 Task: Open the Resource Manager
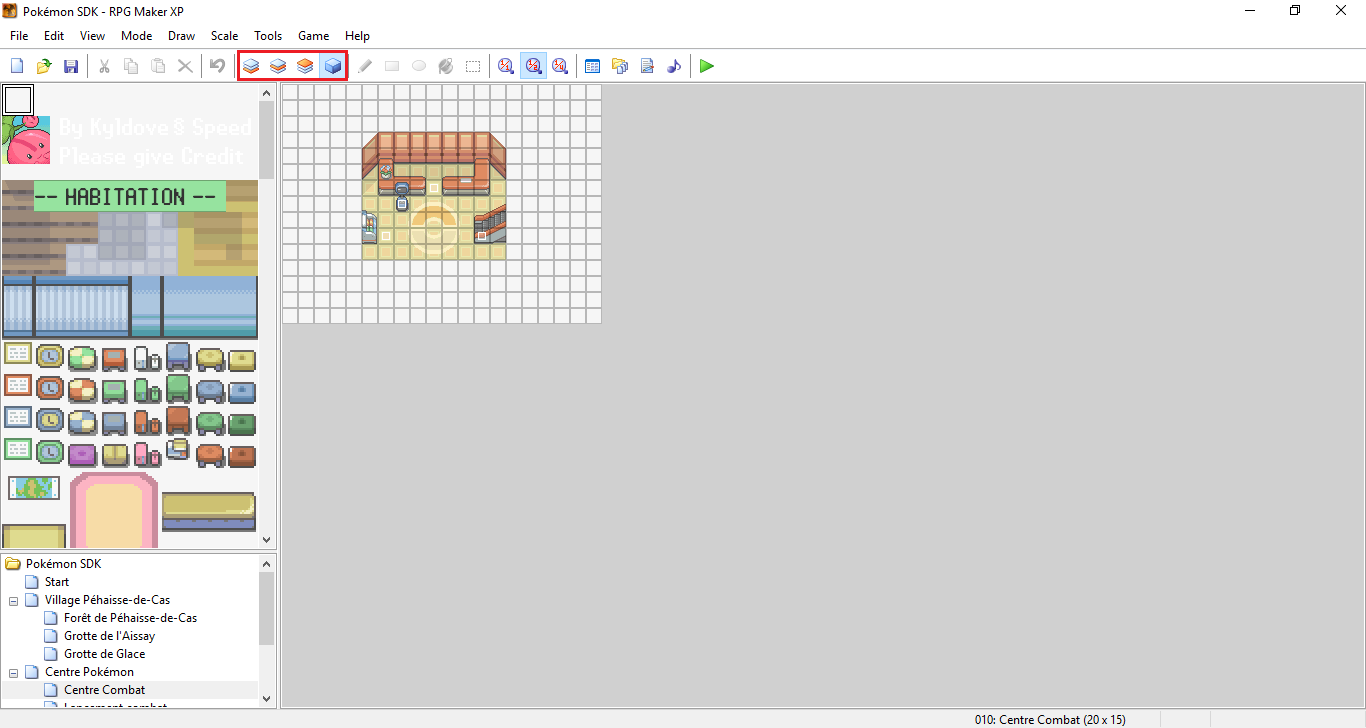tap(620, 65)
